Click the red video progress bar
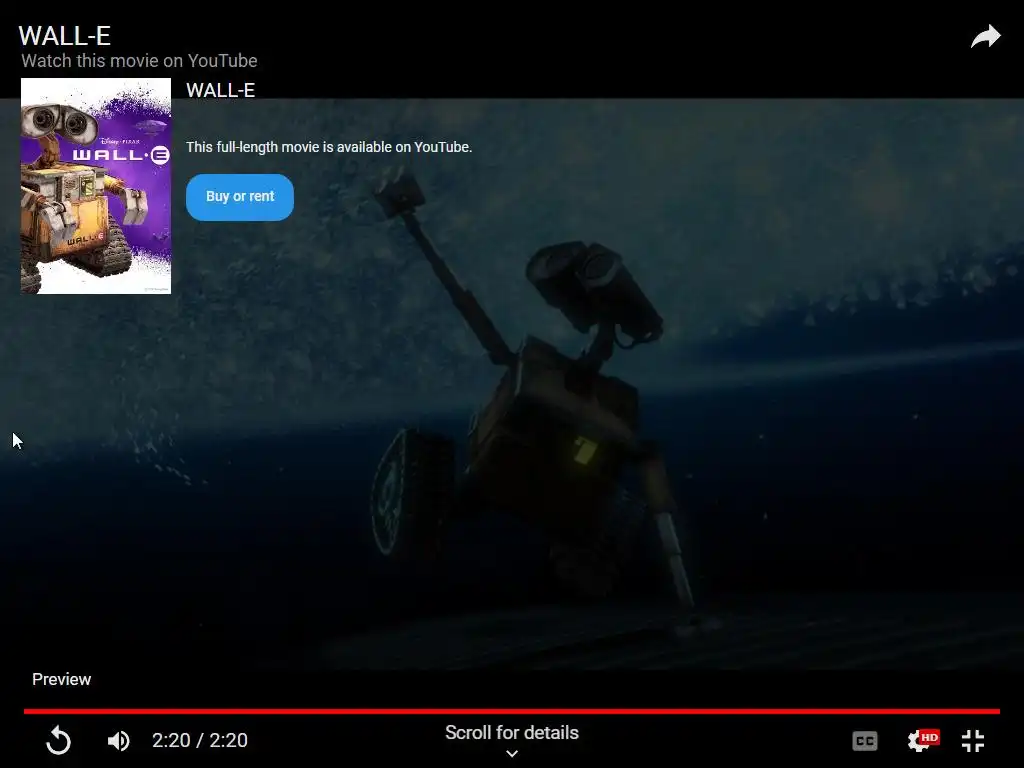 (512, 711)
